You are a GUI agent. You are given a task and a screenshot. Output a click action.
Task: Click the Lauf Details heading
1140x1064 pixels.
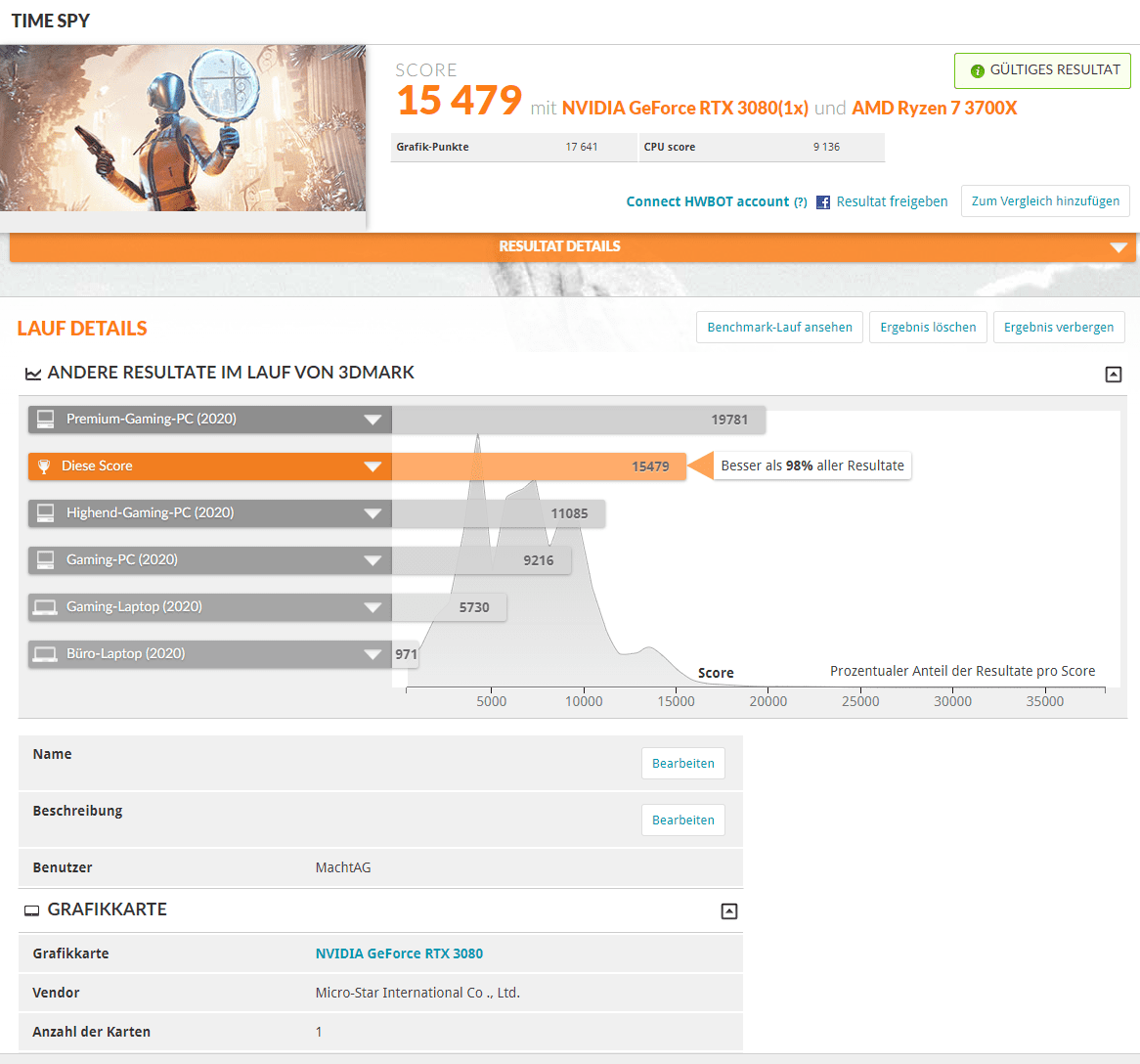pyautogui.click(x=82, y=329)
